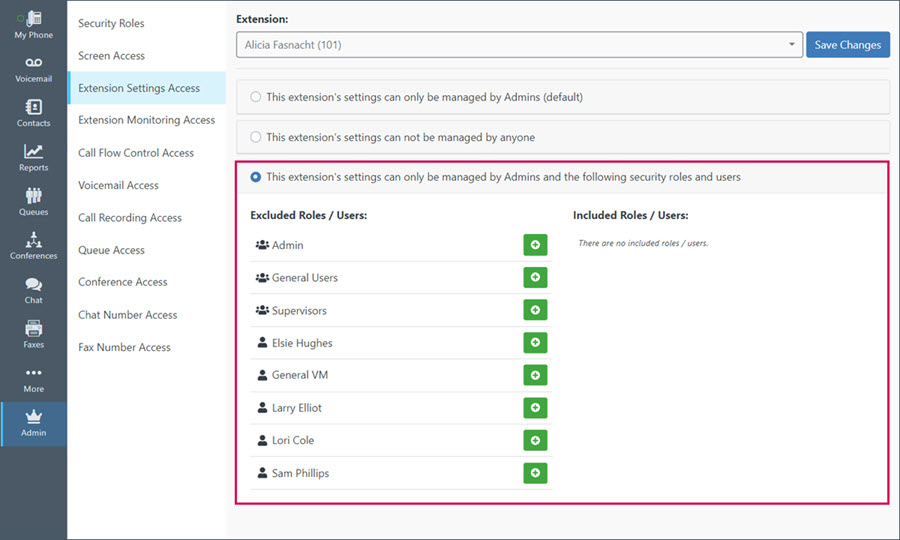Screen dimensions: 900x540
Task: Open the Chat sidebar icon
Action: coord(33,290)
